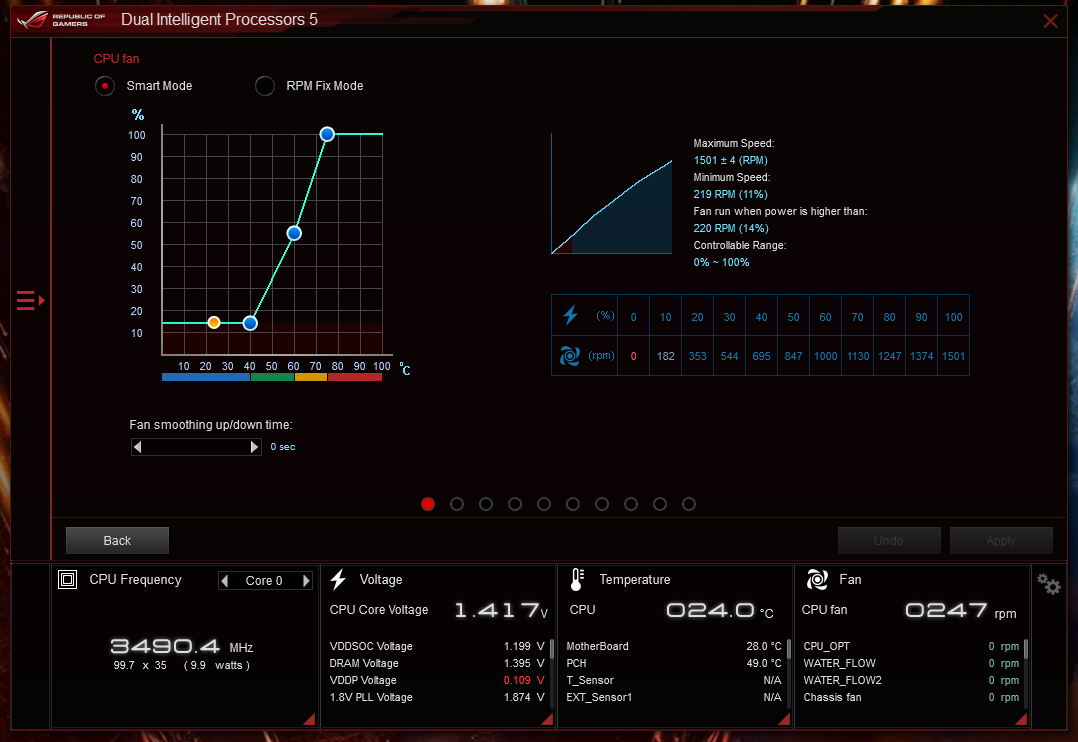
Task: Click the Temperature thermometer icon
Action: 578,580
